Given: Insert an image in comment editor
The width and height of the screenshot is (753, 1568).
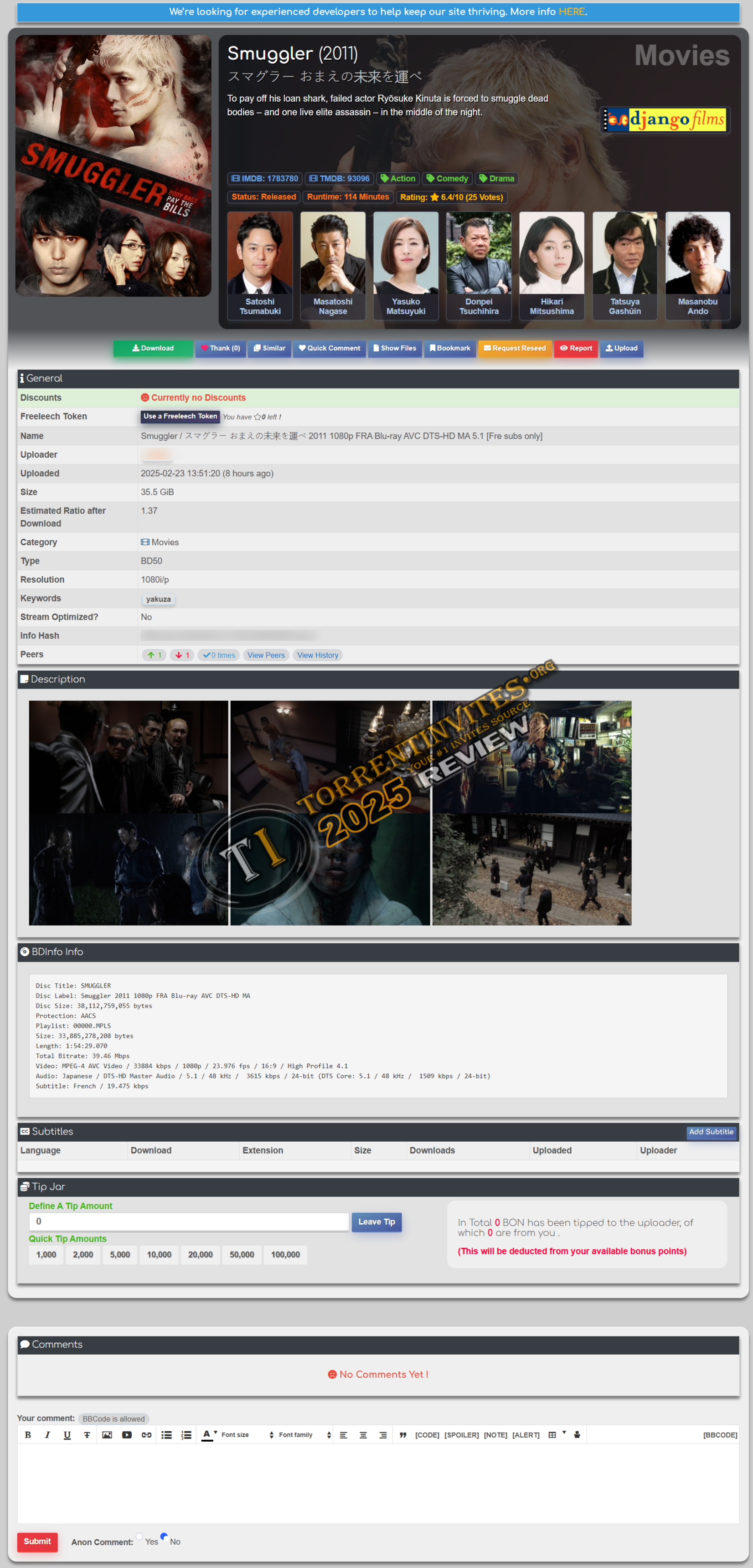Looking at the screenshot, I should (107, 1435).
